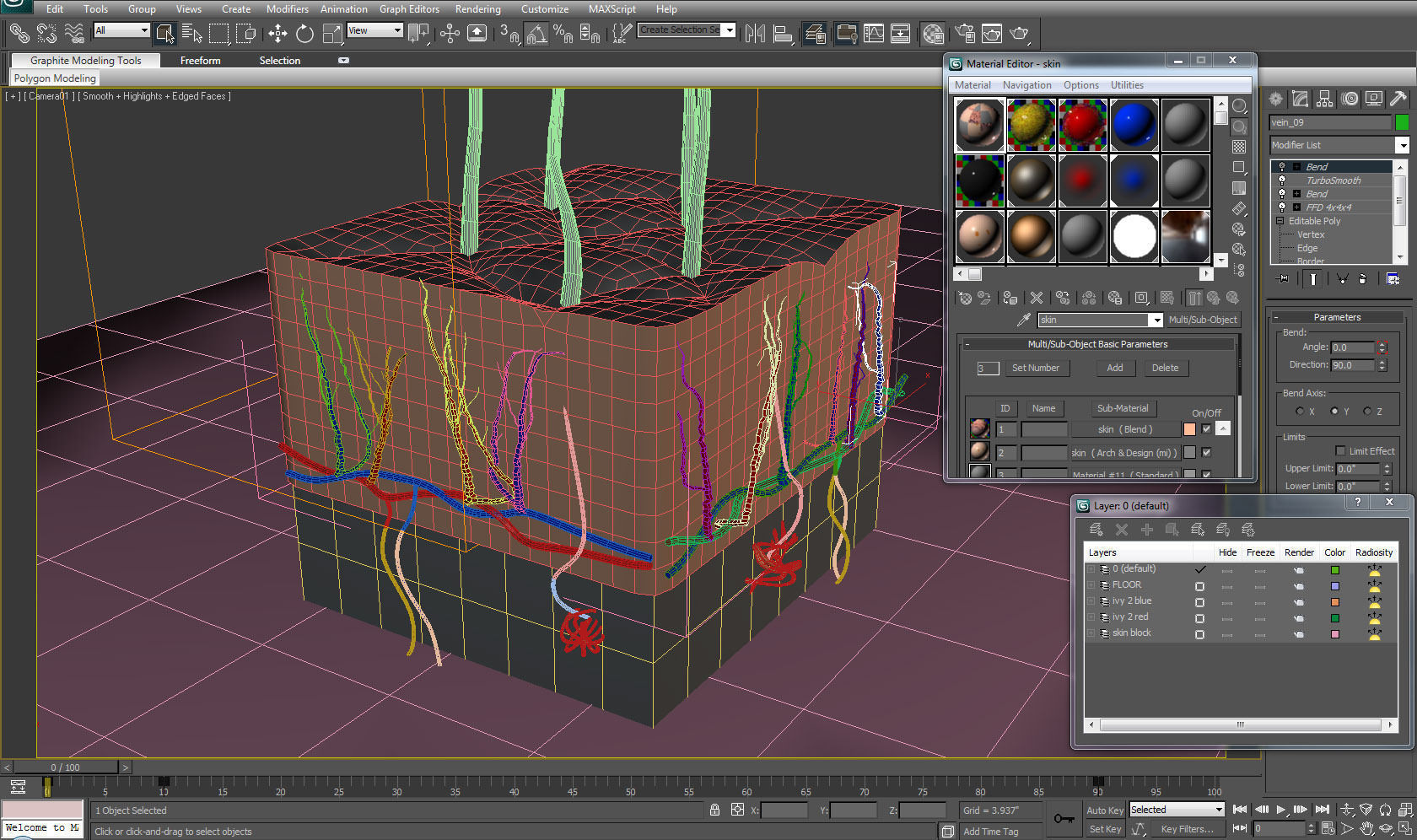Image resolution: width=1417 pixels, height=840 pixels.
Task: Open the Curve Editor from the toolbar
Action: point(874,34)
